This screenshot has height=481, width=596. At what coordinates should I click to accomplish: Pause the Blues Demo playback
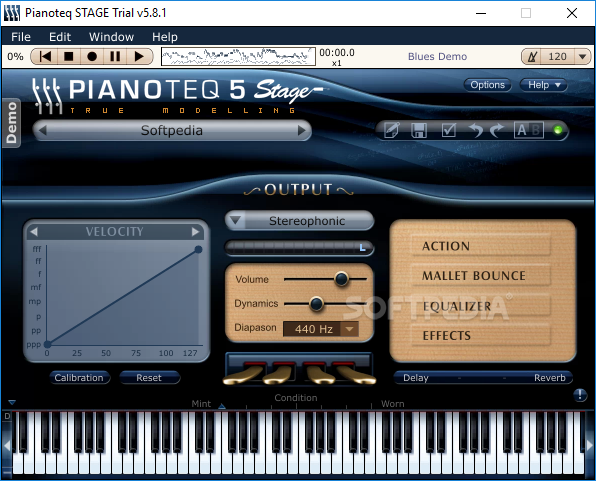pyautogui.click(x=115, y=57)
